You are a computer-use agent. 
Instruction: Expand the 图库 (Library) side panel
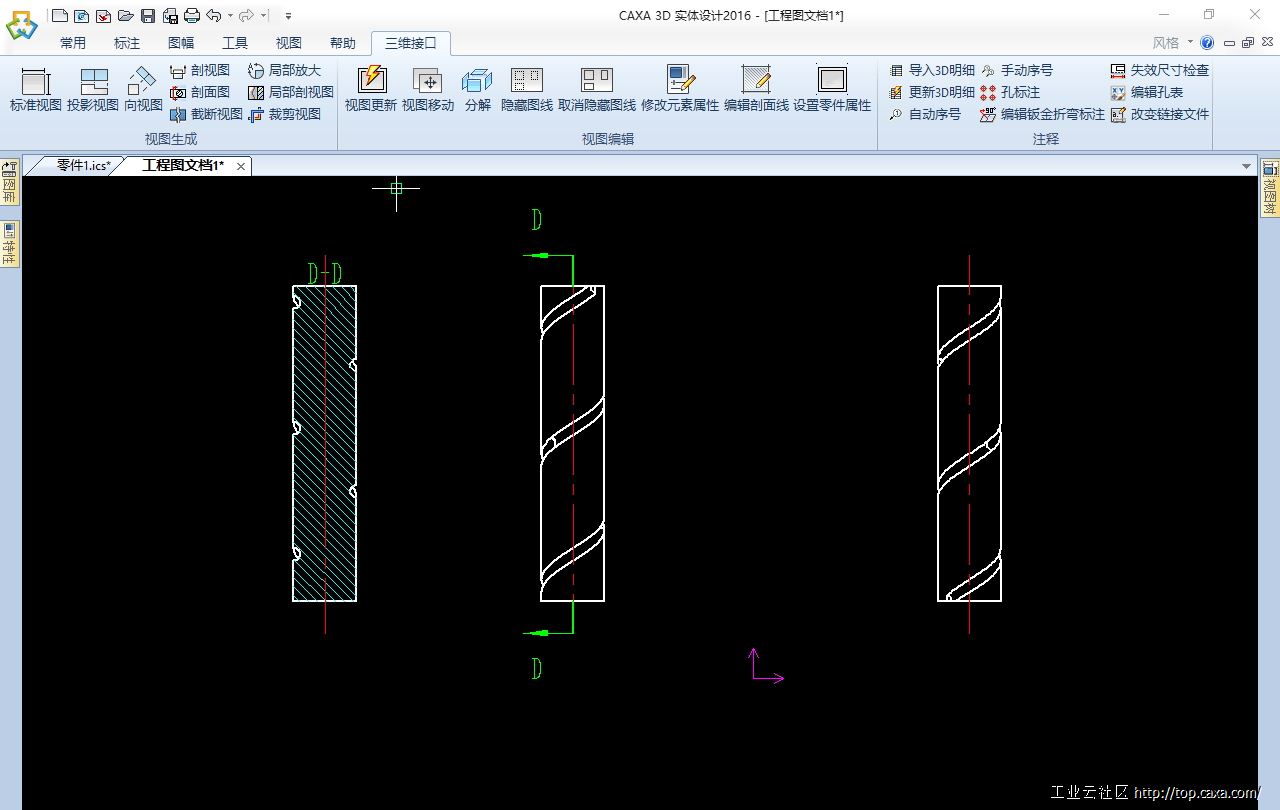tap(10, 182)
